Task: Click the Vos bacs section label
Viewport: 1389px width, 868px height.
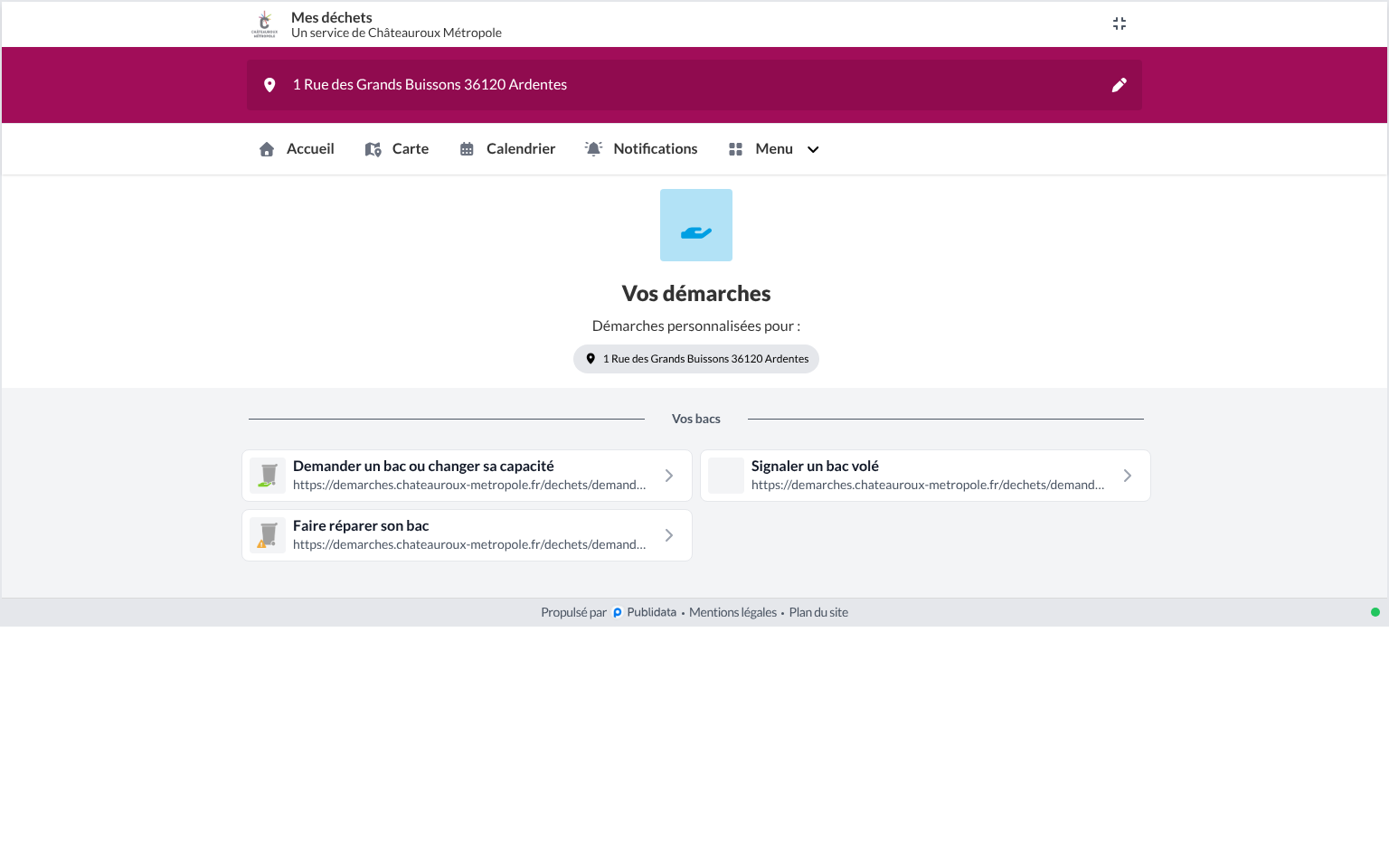Action: [696, 419]
